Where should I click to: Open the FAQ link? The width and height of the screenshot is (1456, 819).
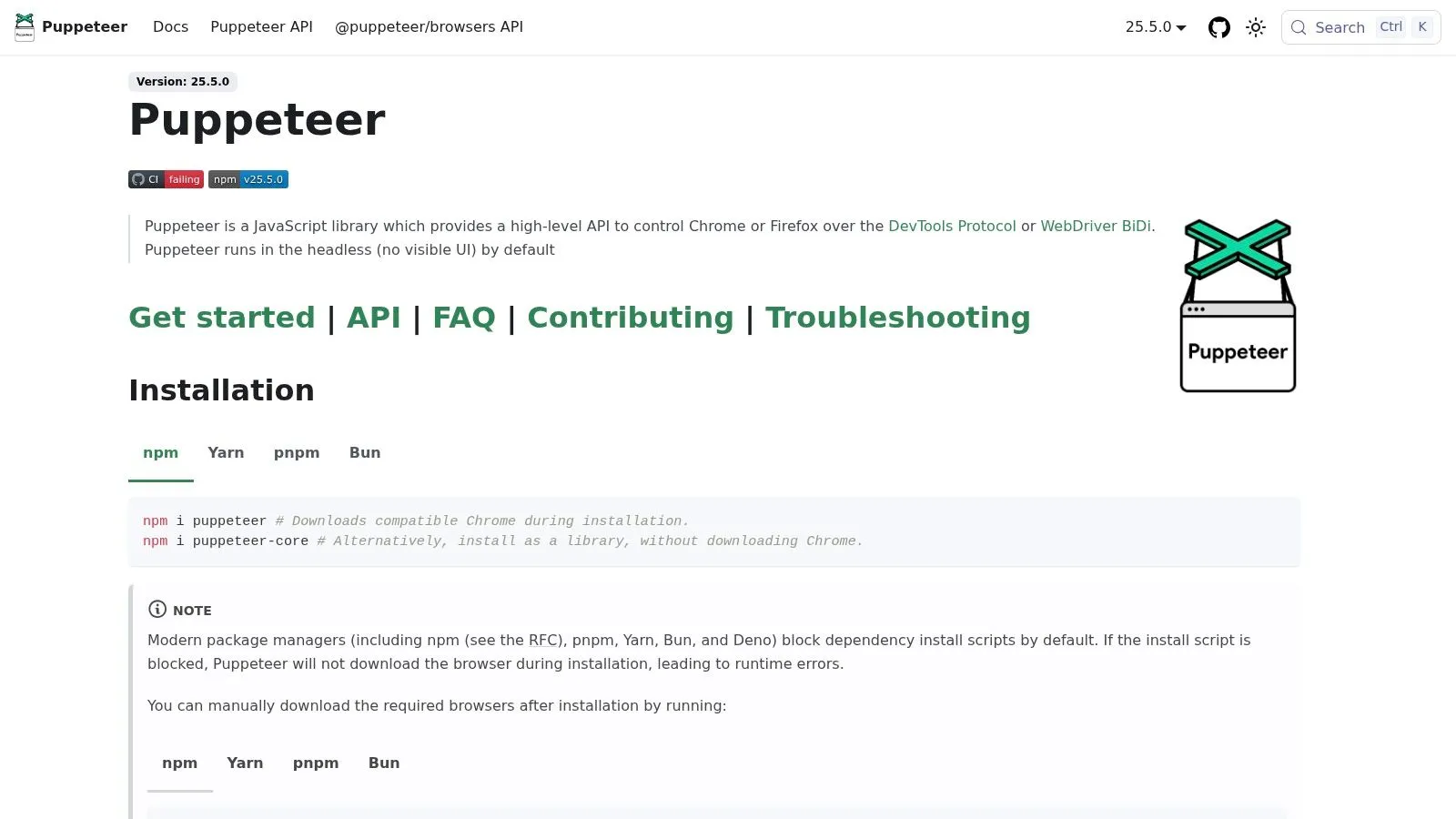click(x=464, y=318)
